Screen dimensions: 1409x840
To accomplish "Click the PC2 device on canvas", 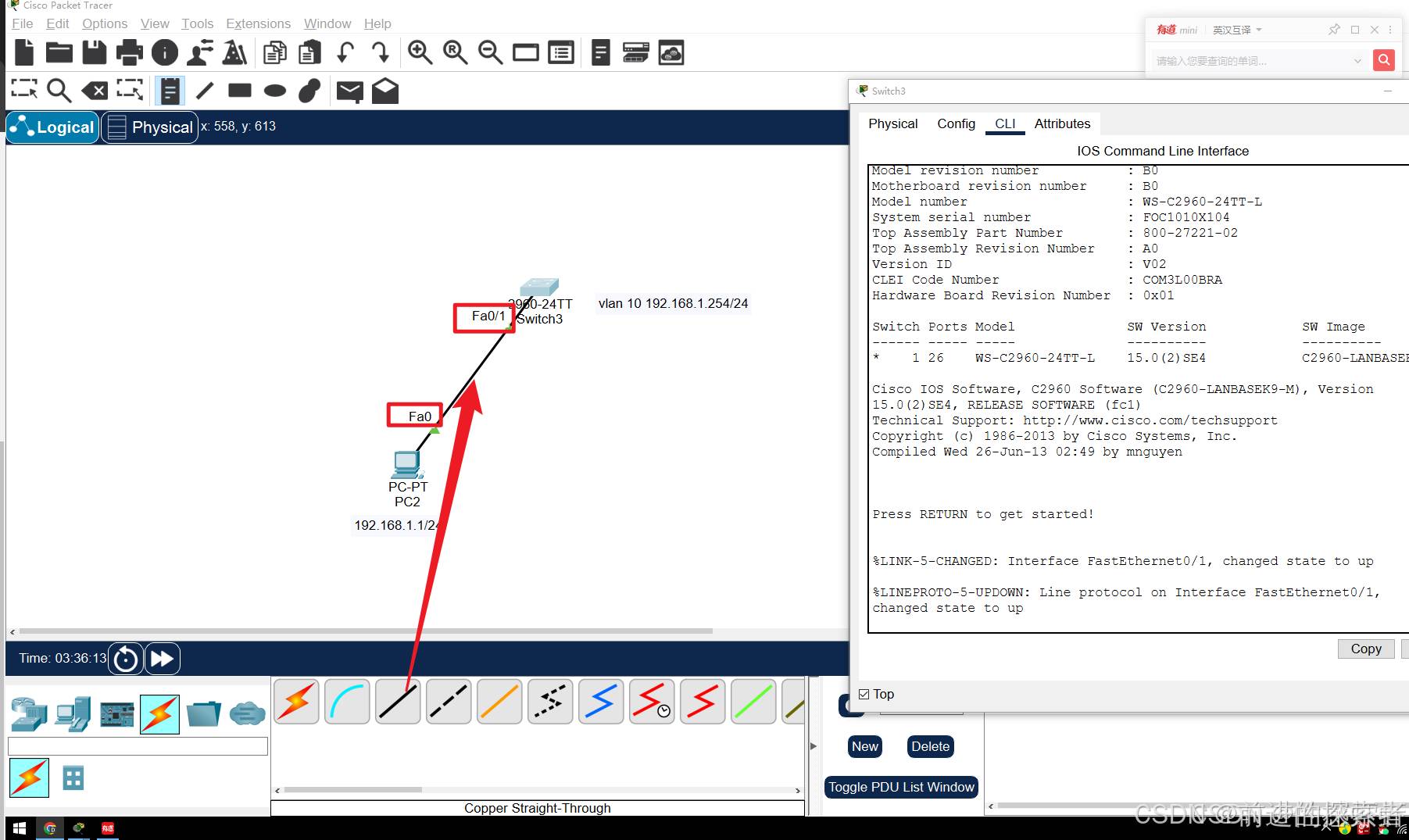I will pyautogui.click(x=407, y=464).
